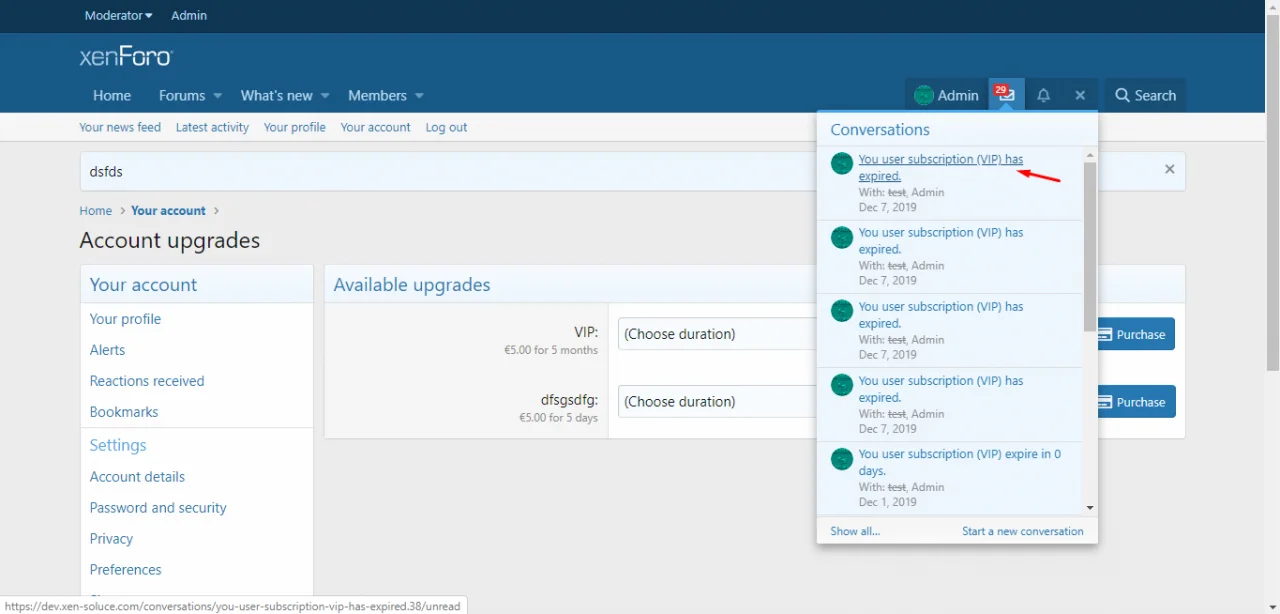
Task: Click 'Start a new conversation' link
Action: (1022, 531)
